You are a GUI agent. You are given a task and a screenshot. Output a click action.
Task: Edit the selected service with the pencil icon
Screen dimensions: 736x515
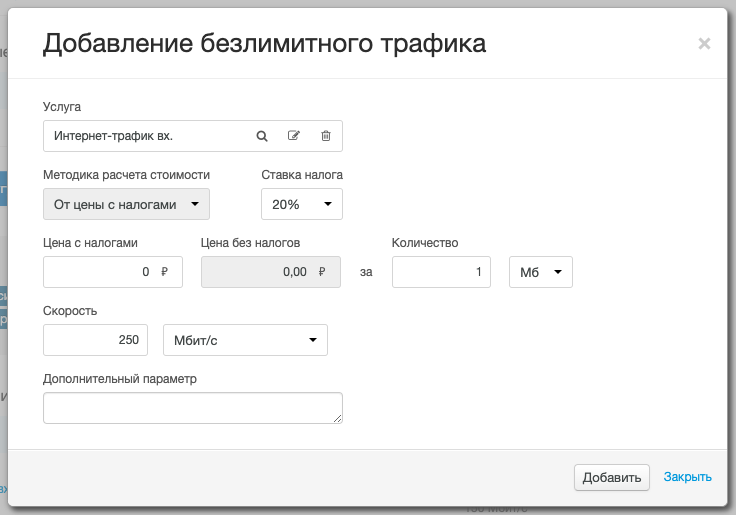tap(294, 136)
